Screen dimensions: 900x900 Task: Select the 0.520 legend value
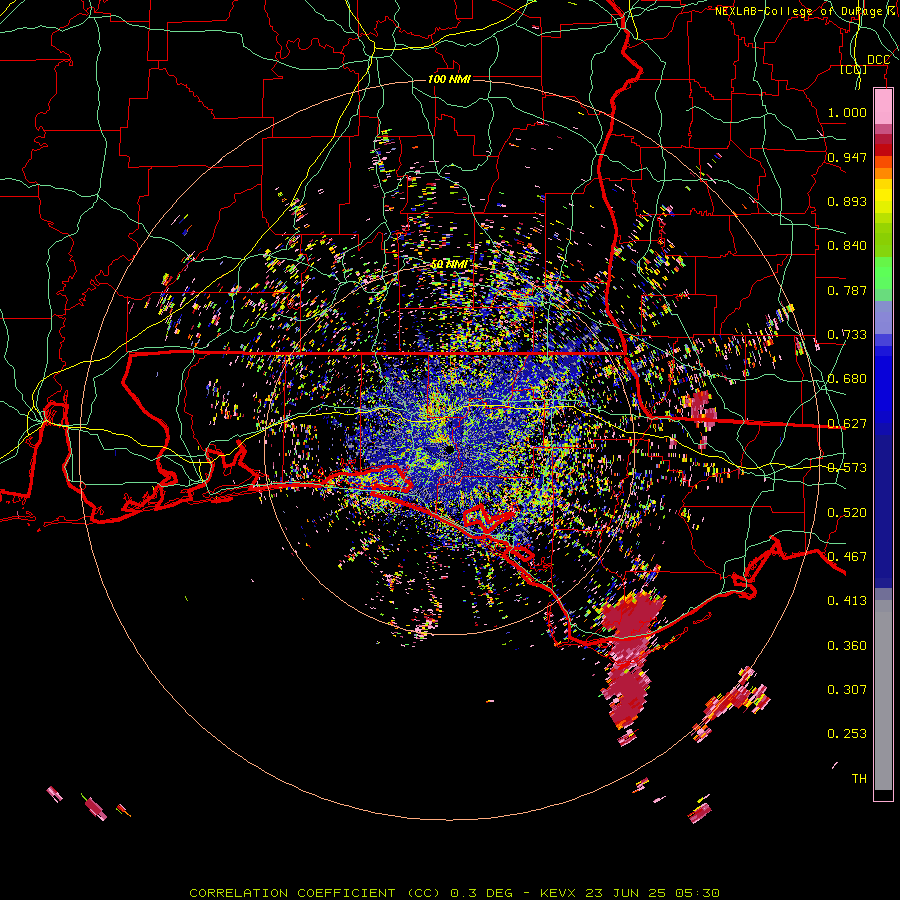coord(847,513)
